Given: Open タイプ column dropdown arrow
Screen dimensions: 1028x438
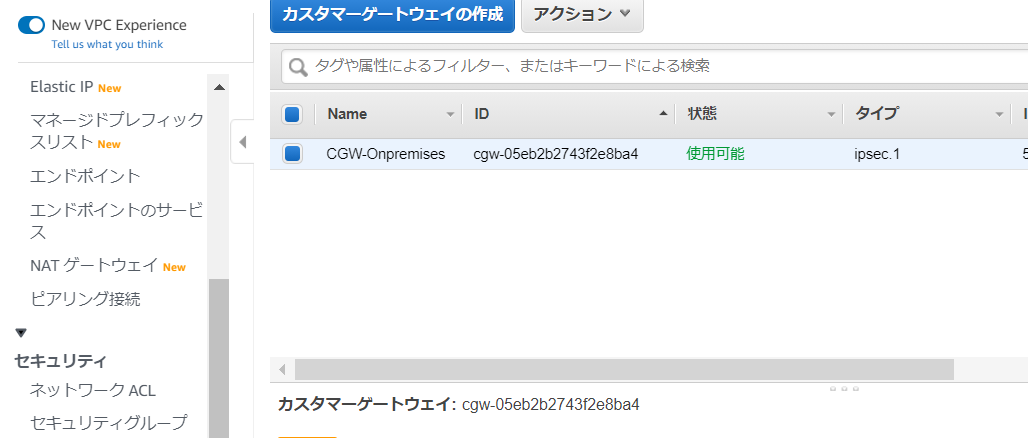Looking at the screenshot, I should pyautogui.click(x=999, y=115).
